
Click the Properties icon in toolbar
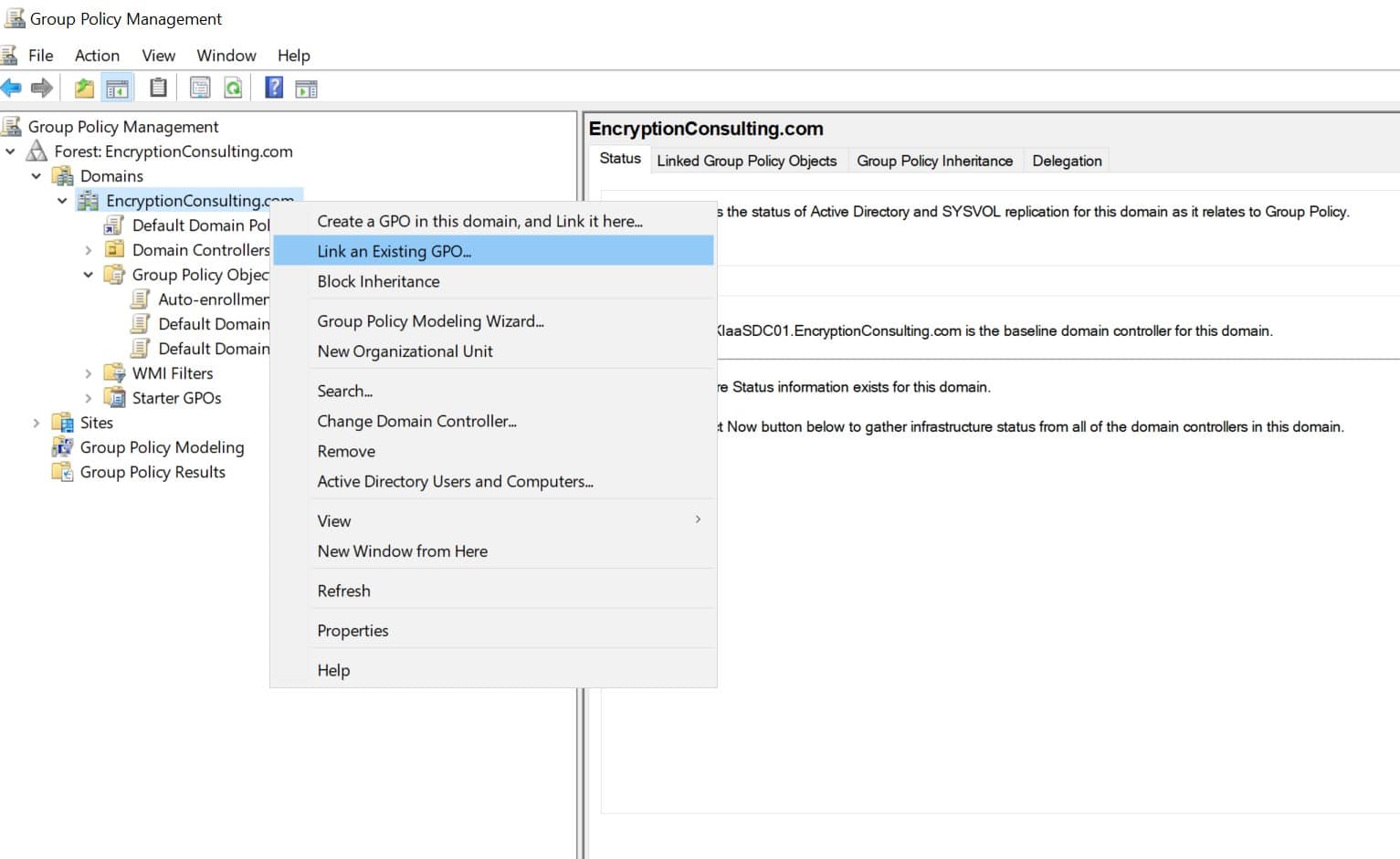point(200,88)
